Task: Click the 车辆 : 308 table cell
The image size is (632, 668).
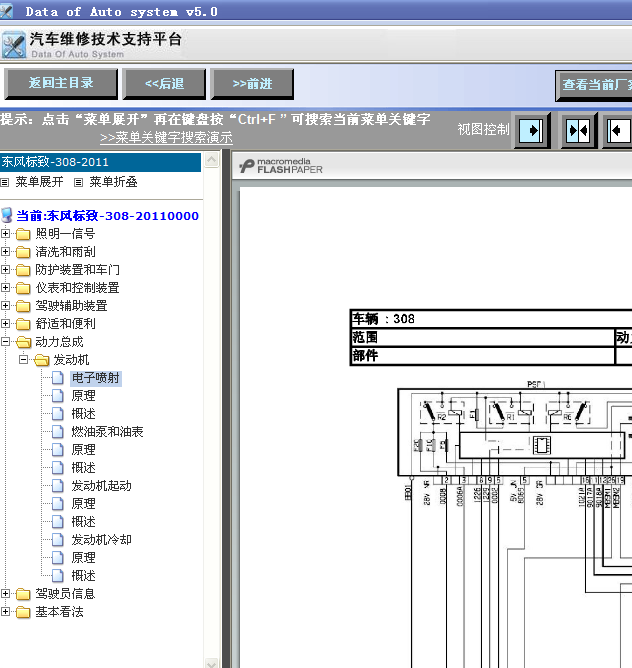Action: pyautogui.click(x=491, y=319)
